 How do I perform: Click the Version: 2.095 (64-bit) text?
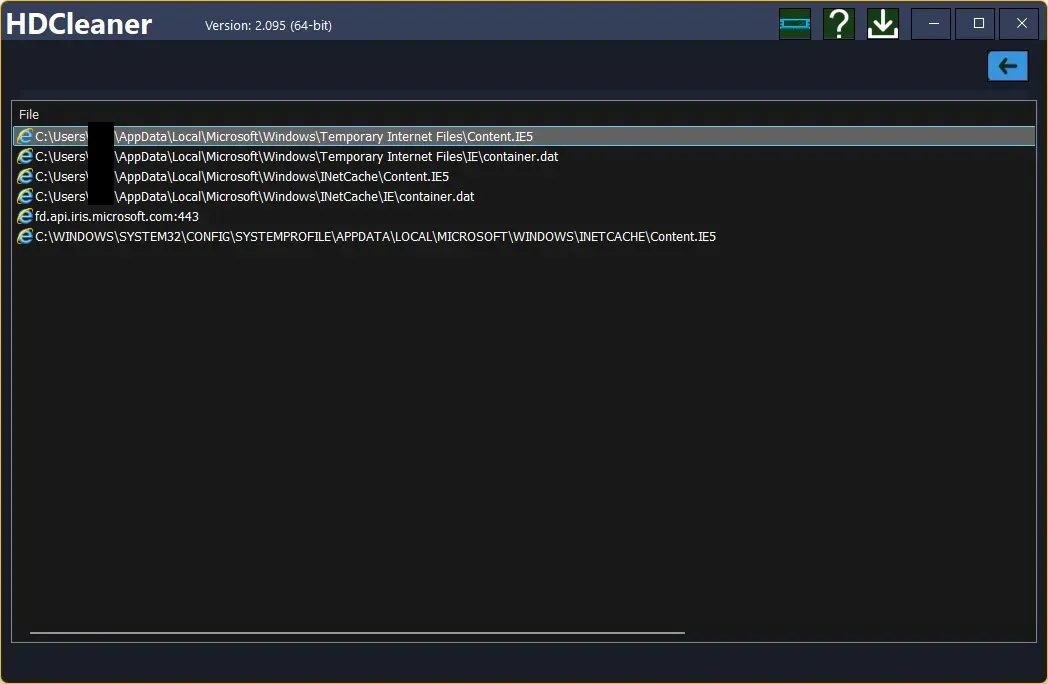[x=268, y=25]
